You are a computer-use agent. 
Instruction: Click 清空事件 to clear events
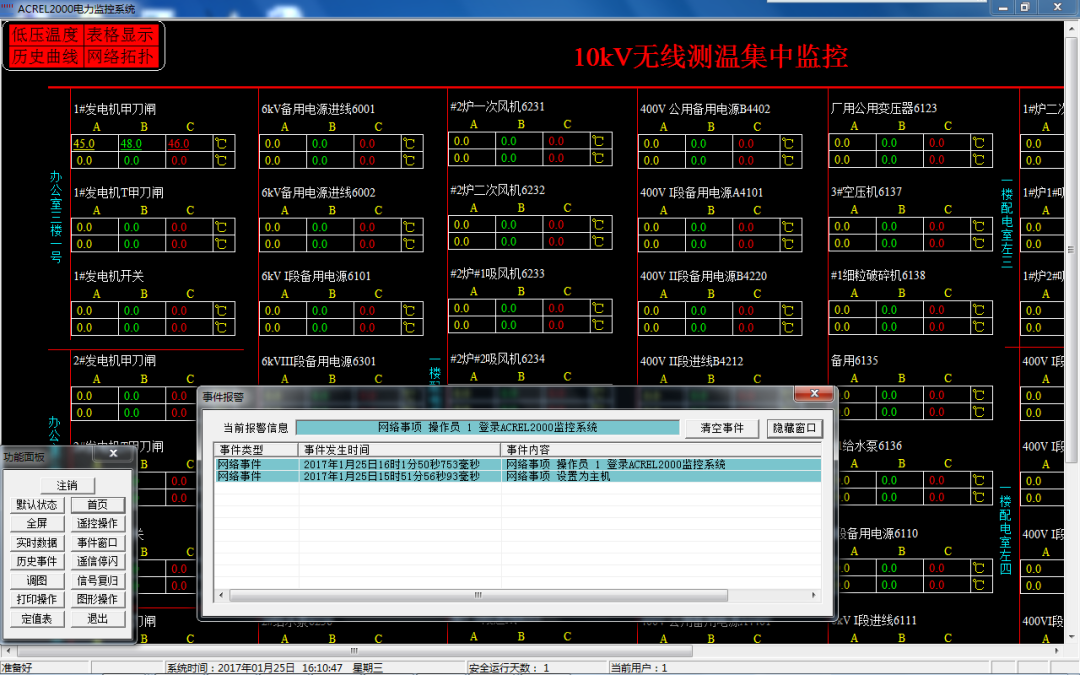720,426
